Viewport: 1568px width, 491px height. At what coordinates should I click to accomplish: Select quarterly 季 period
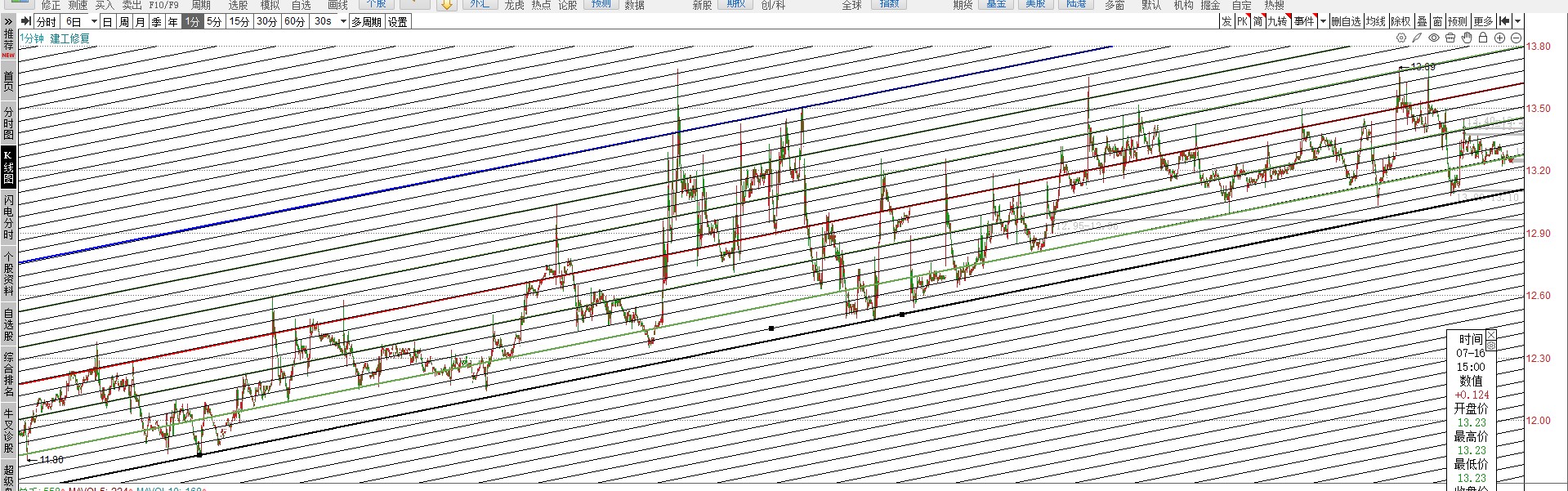click(x=157, y=21)
